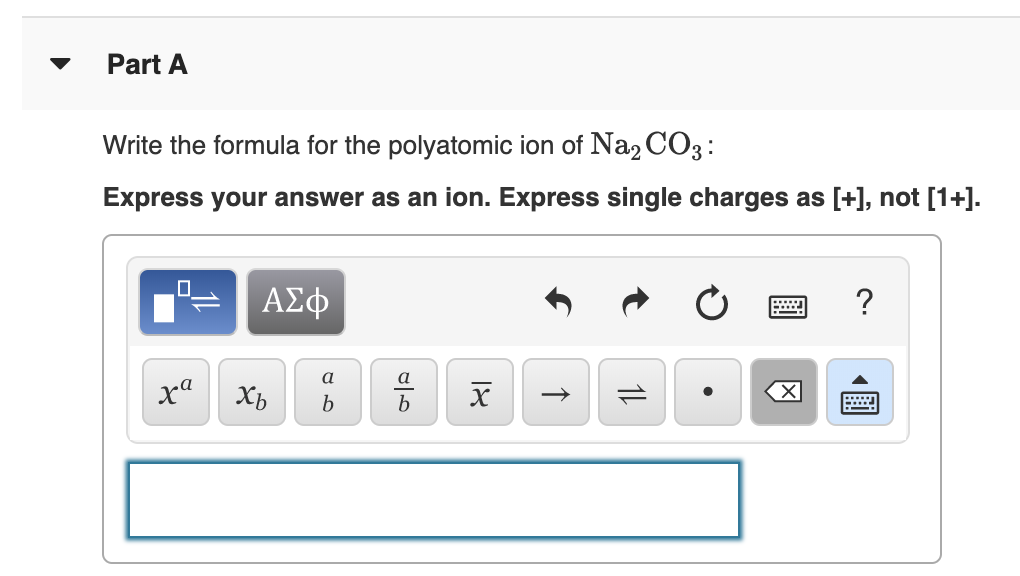Insert a fraction using the a/b template
Image resolution: width=1020 pixels, height=576 pixels.
tap(404, 392)
